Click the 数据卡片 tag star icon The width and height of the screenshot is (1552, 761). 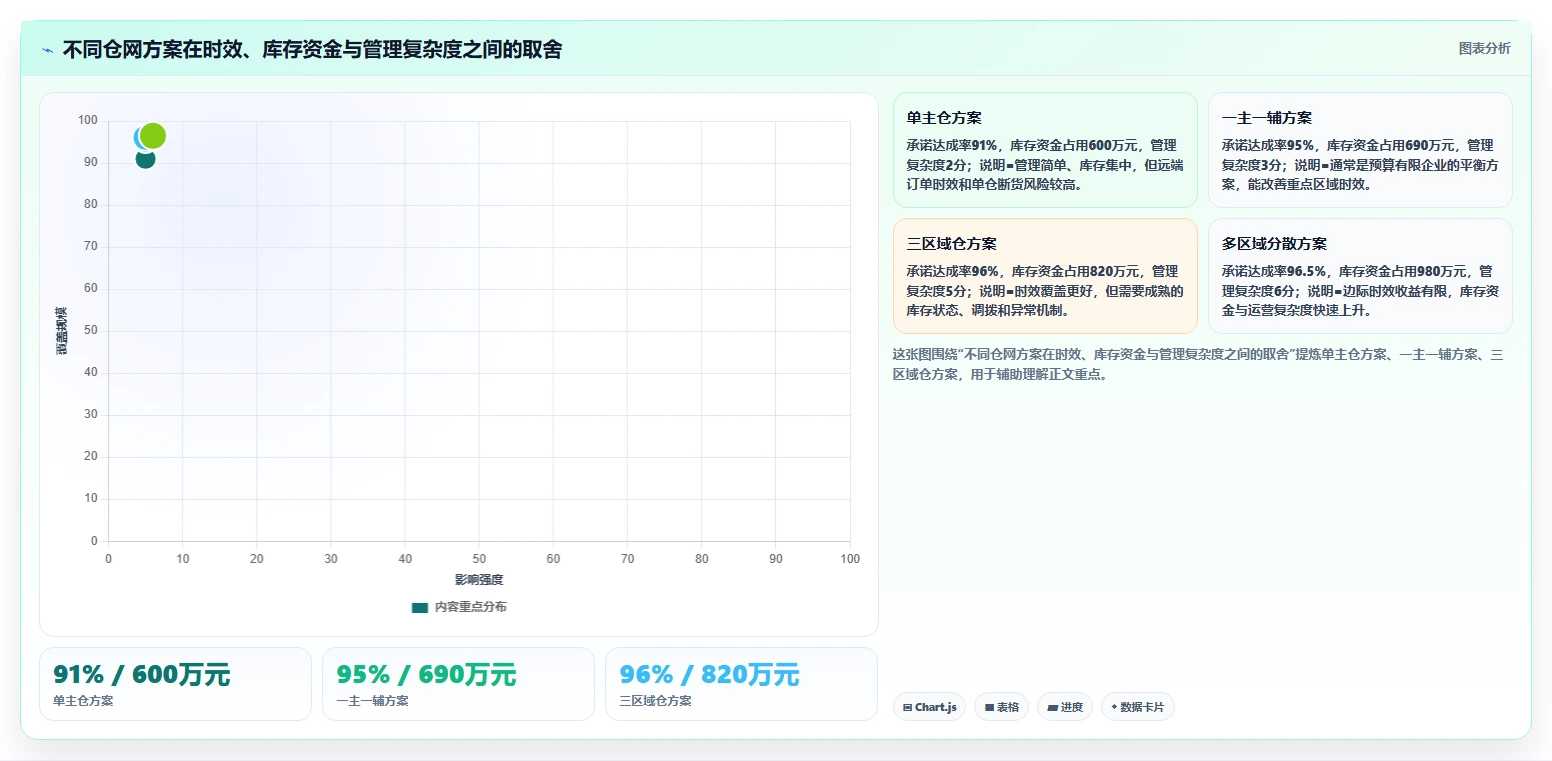tap(1114, 707)
